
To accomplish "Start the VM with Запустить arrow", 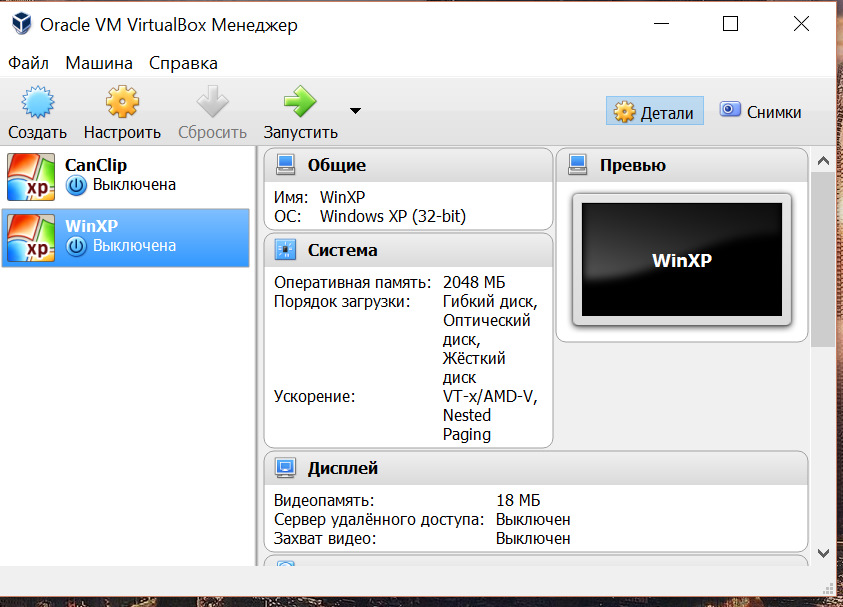I will pos(300,102).
